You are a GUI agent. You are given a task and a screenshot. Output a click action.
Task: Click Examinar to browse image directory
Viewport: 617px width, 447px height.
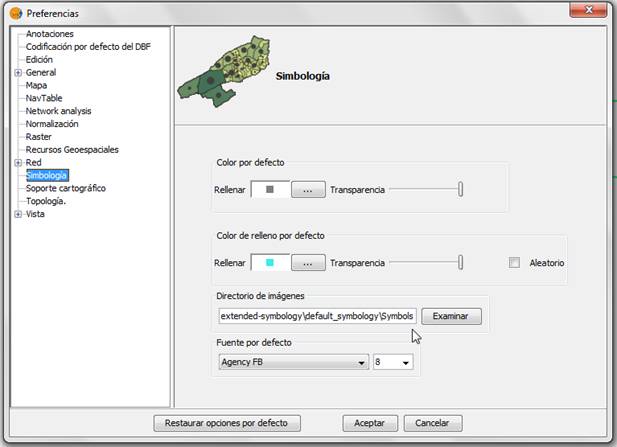(451, 316)
